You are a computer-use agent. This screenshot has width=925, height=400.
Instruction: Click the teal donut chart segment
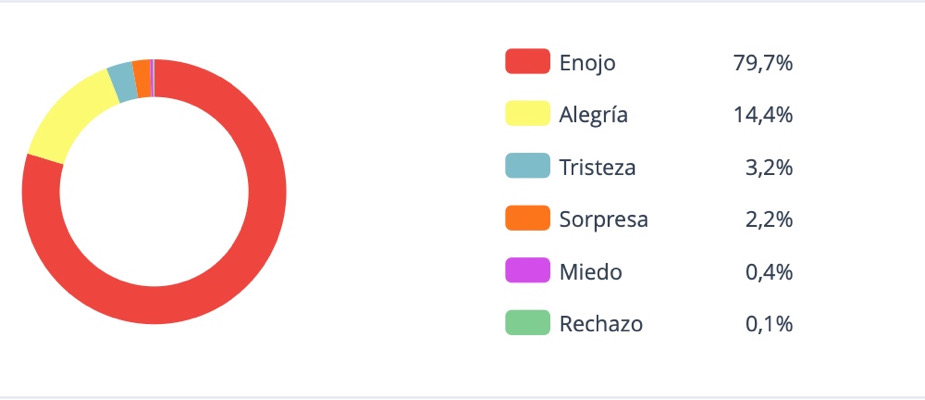[x=123, y=83]
